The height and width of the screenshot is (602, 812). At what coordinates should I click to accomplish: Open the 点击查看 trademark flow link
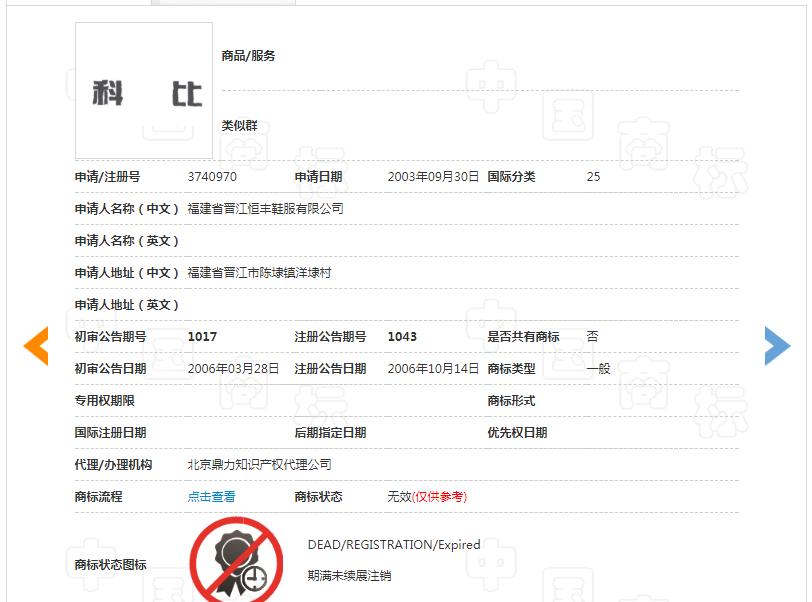[211, 494]
